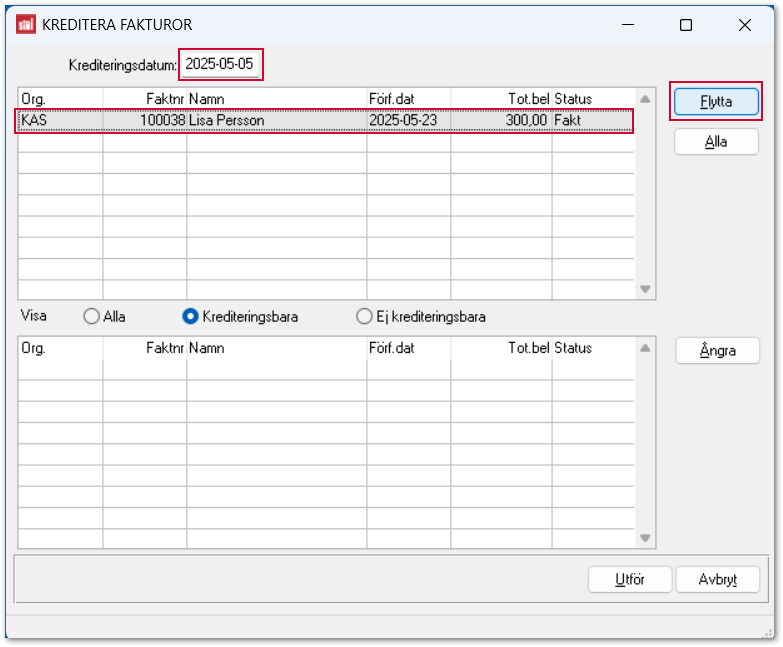The height and width of the screenshot is (647, 783).
Task: Click the Org. header in lower table
Action: point(60,348)
